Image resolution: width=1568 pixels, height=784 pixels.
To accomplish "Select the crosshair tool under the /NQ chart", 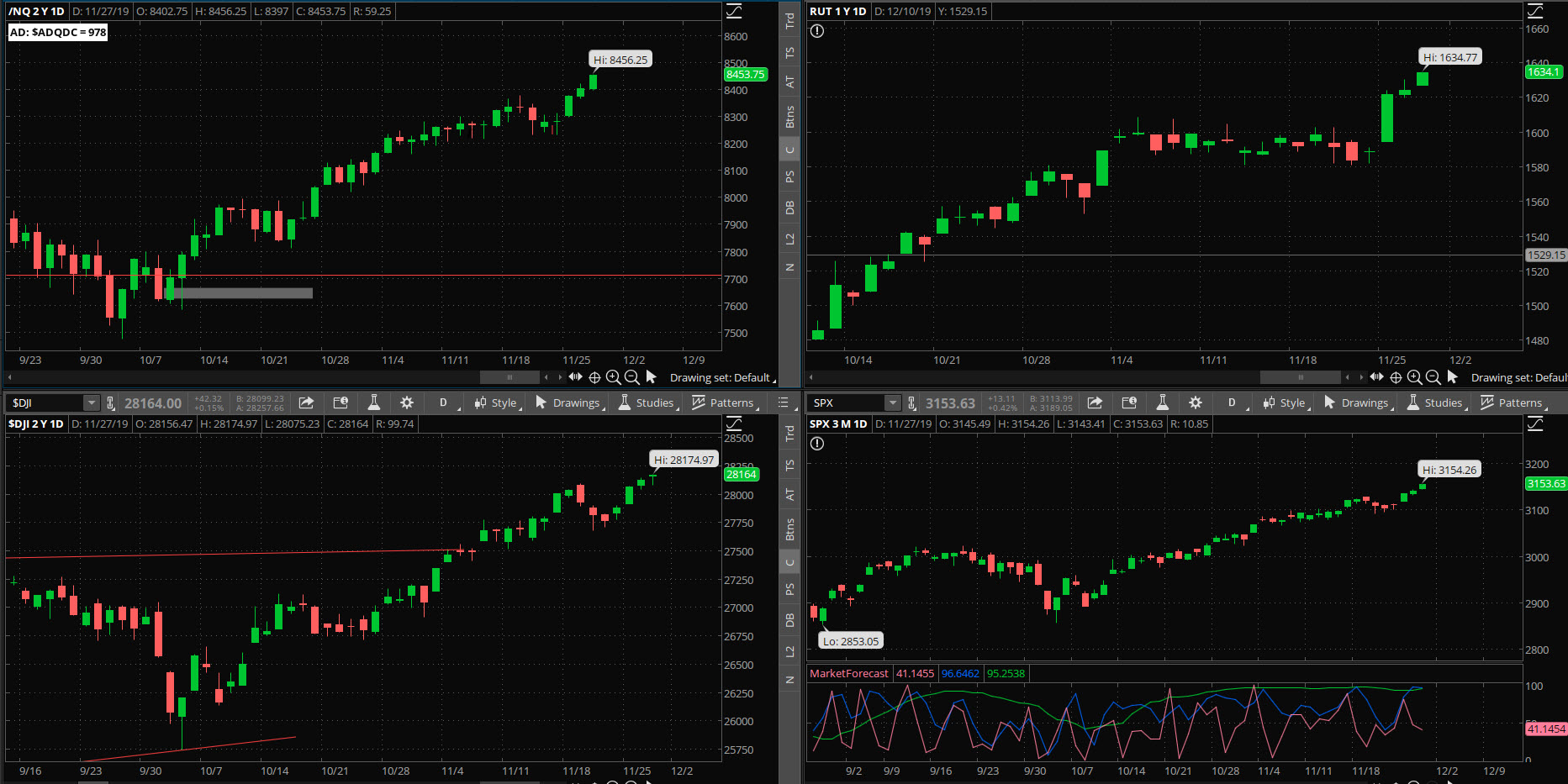I will tap(594, 377).
